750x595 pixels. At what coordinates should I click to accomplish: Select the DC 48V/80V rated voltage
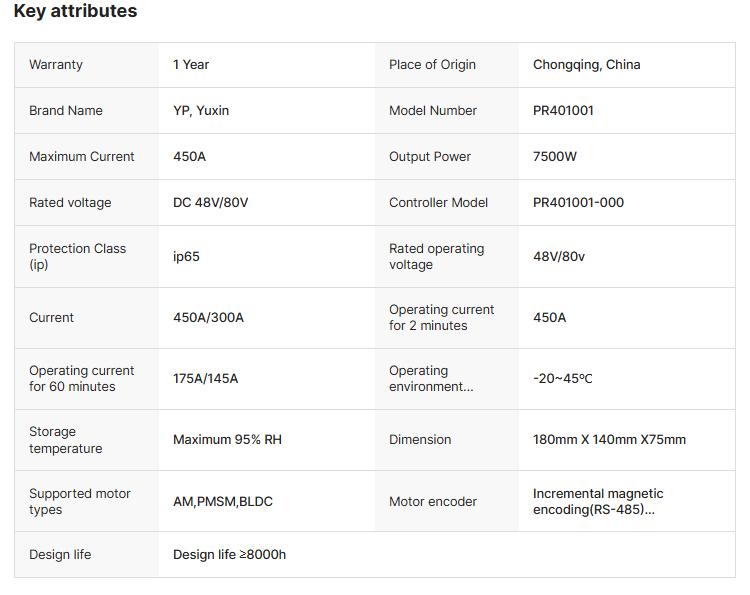coord(210,202)
